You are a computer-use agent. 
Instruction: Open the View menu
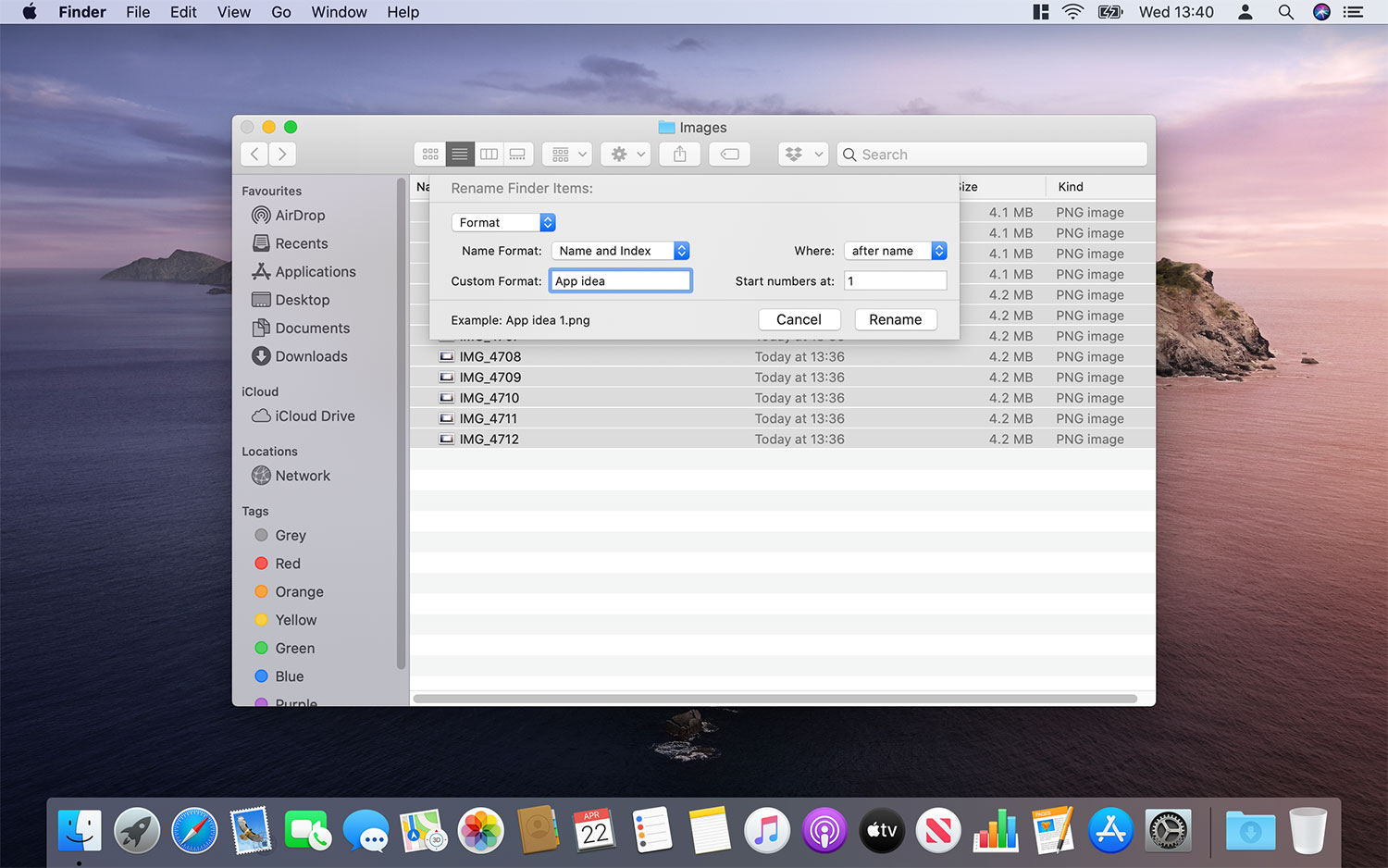(x=233, y=11)
